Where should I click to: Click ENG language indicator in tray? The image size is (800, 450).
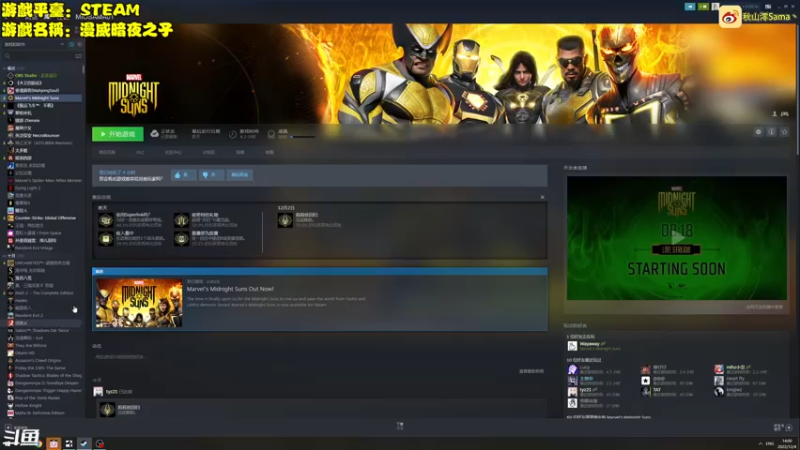[770, 443]
